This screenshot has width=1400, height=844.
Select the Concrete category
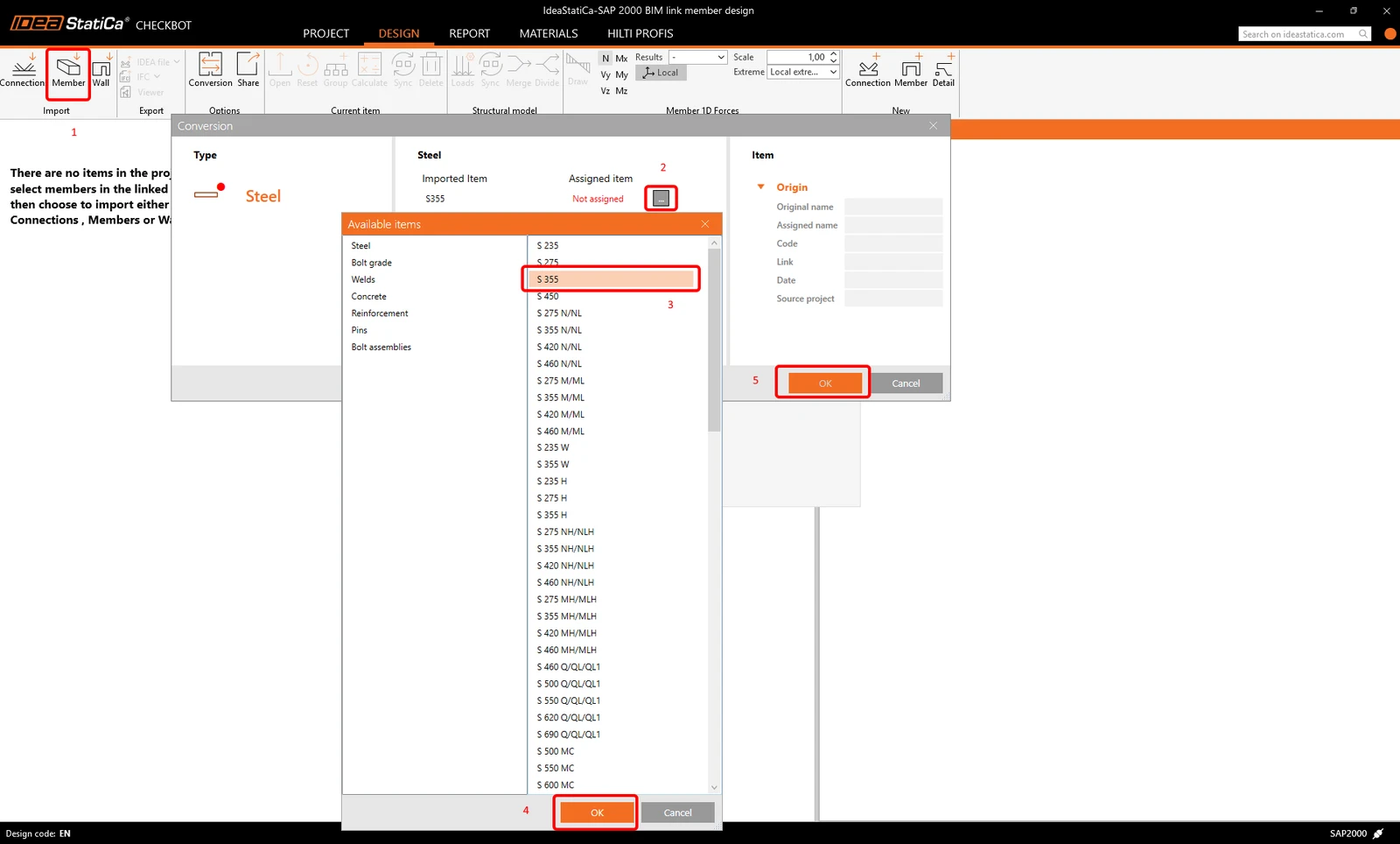tap(368, 297)
